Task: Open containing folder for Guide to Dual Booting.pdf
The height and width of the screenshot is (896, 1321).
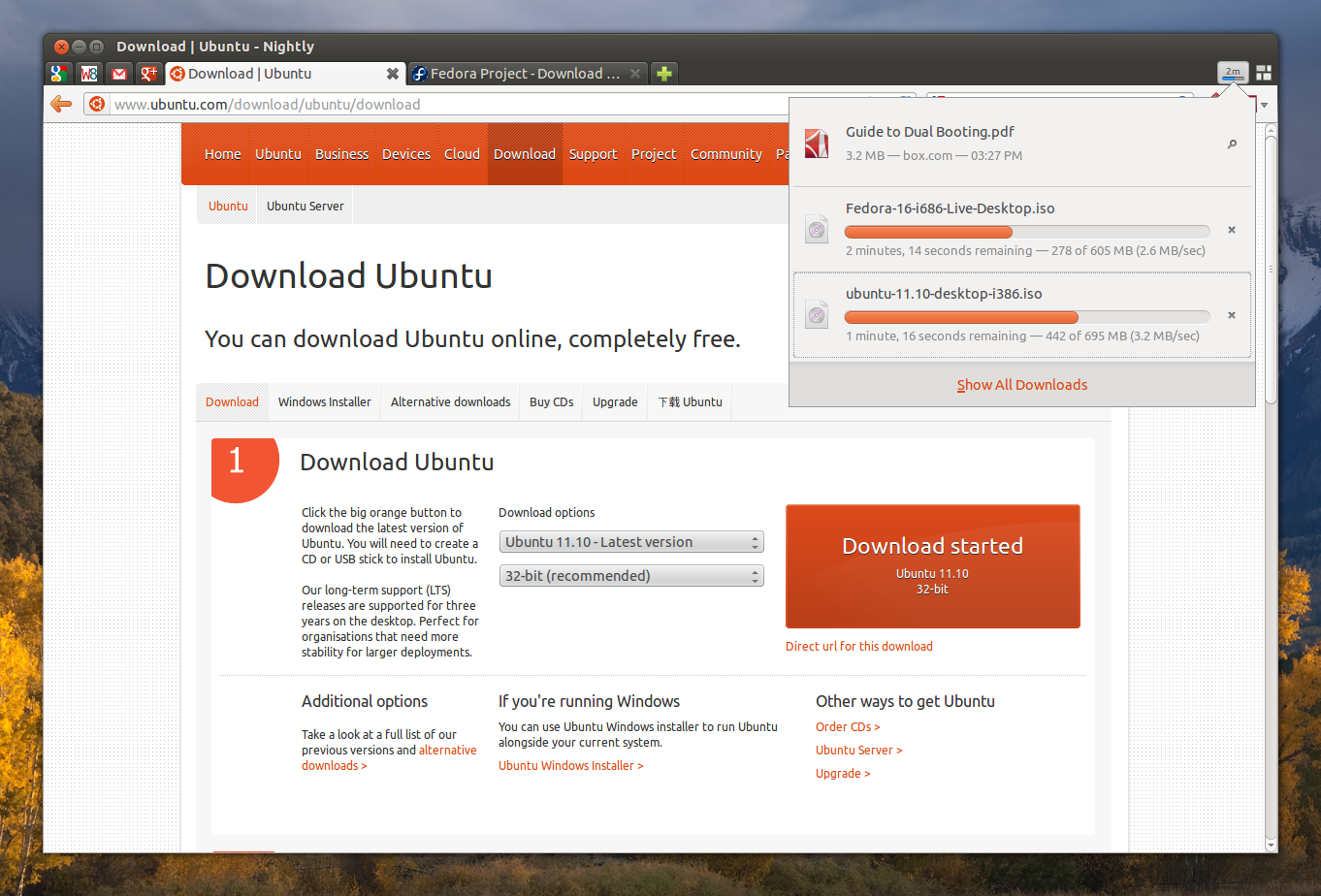Action: click(1232, 144)
